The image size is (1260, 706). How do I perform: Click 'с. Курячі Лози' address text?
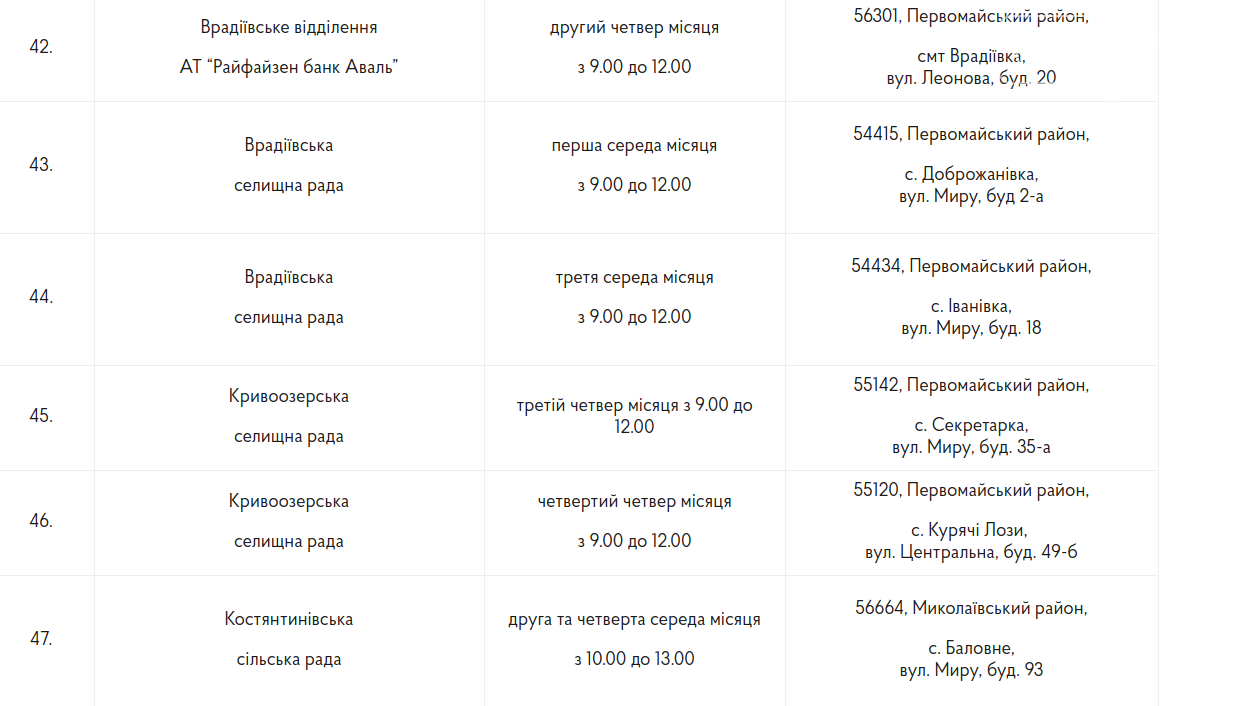tap(971, 530)
